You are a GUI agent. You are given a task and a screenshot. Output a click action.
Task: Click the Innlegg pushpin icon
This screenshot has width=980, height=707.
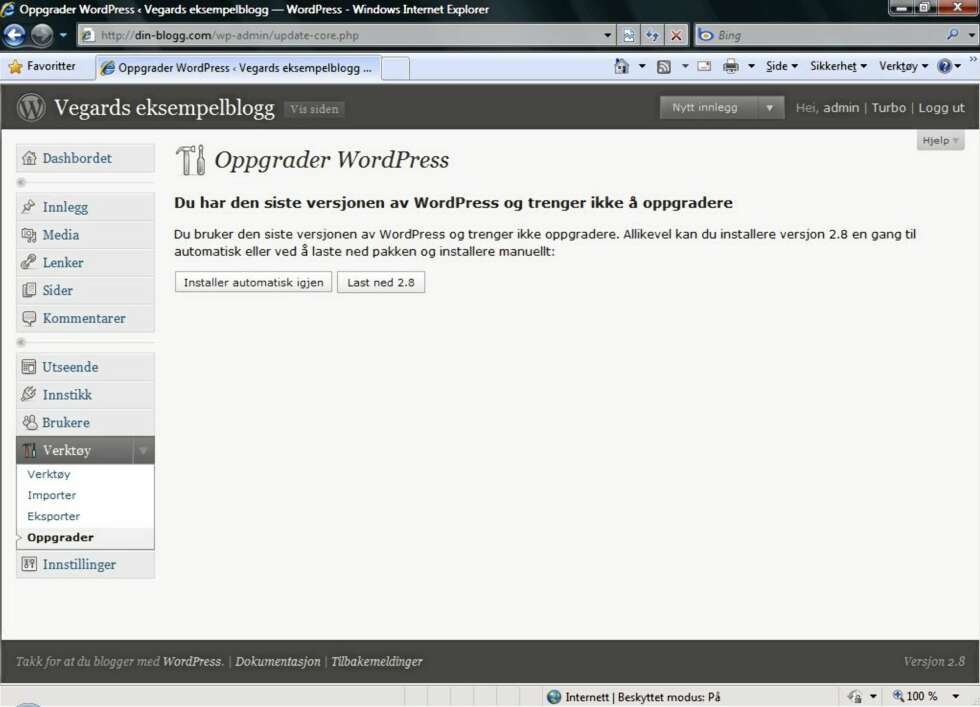[x=29, y=206]
